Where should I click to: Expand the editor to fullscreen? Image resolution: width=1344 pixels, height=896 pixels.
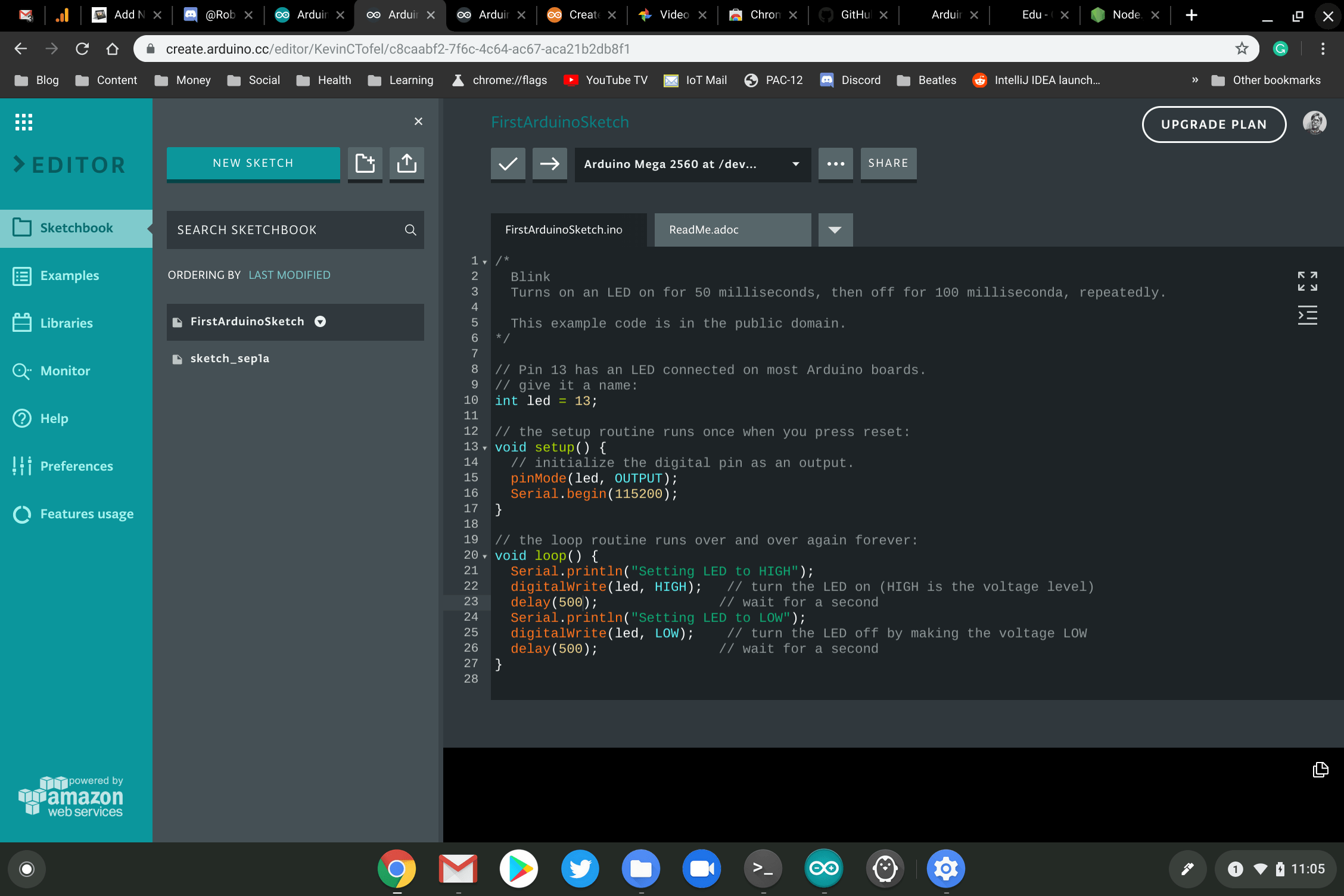(1307, 281)
